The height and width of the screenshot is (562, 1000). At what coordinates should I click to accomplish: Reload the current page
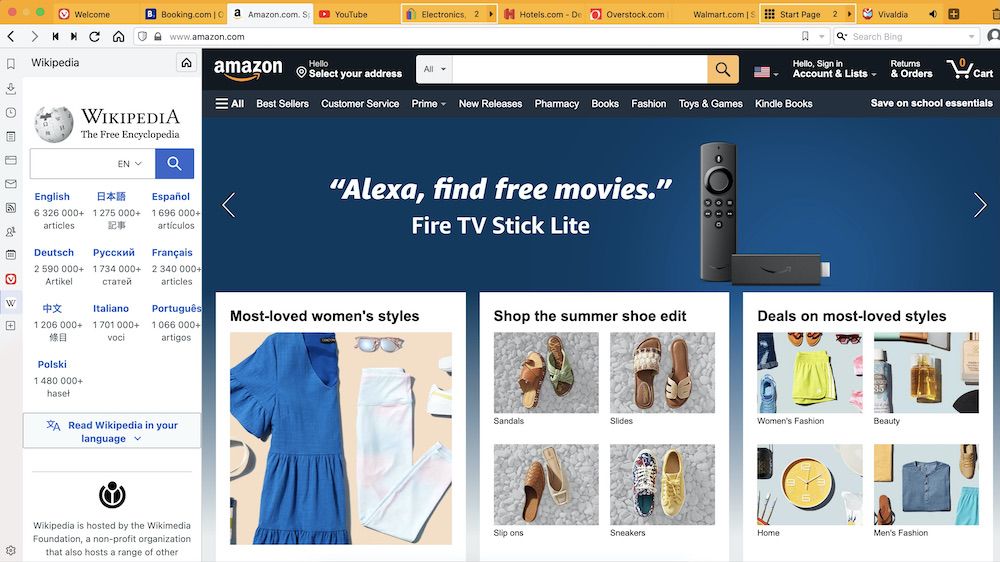pos(94,36)
